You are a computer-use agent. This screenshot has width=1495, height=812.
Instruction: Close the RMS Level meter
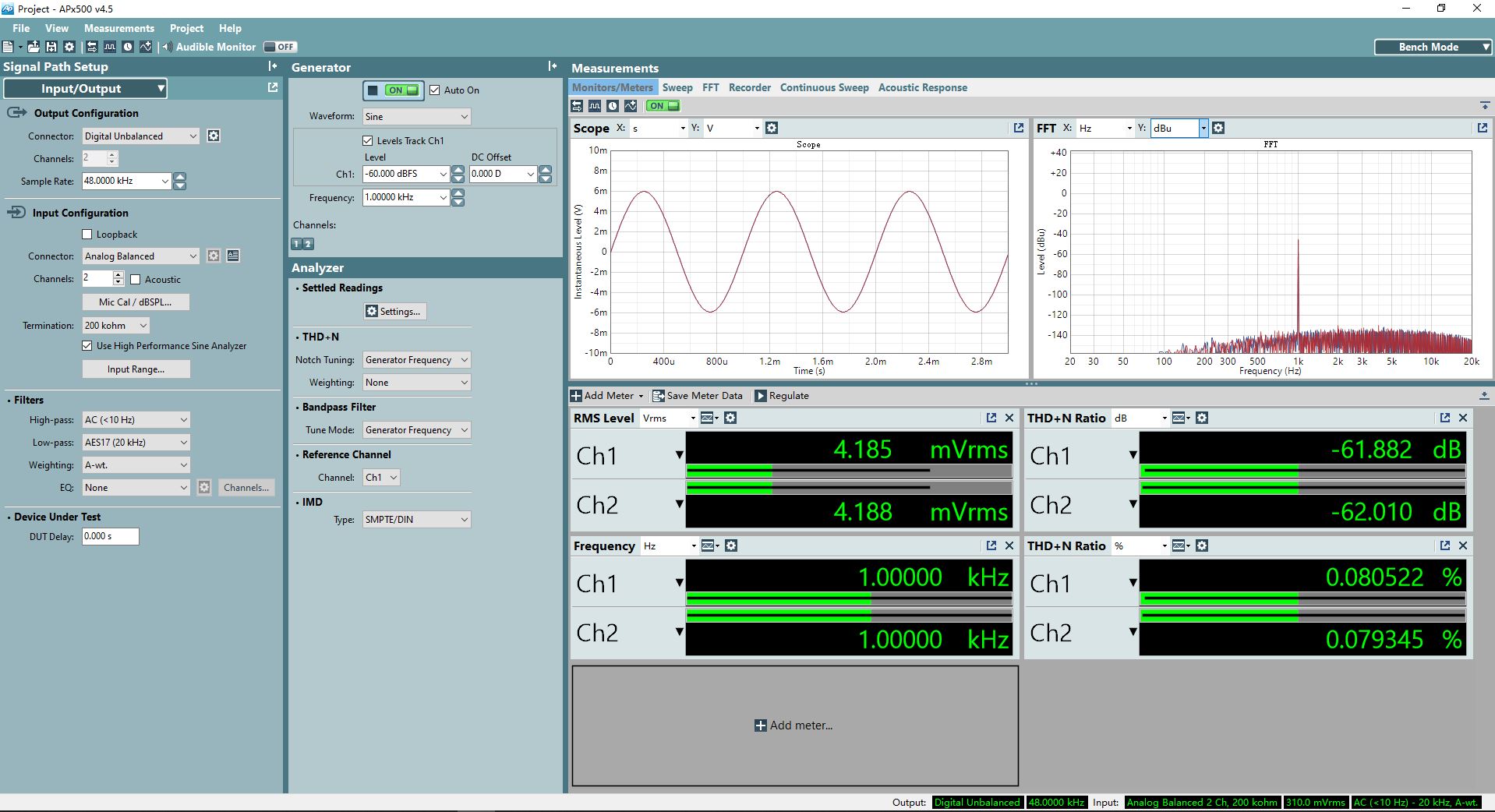pos(1009,418)
